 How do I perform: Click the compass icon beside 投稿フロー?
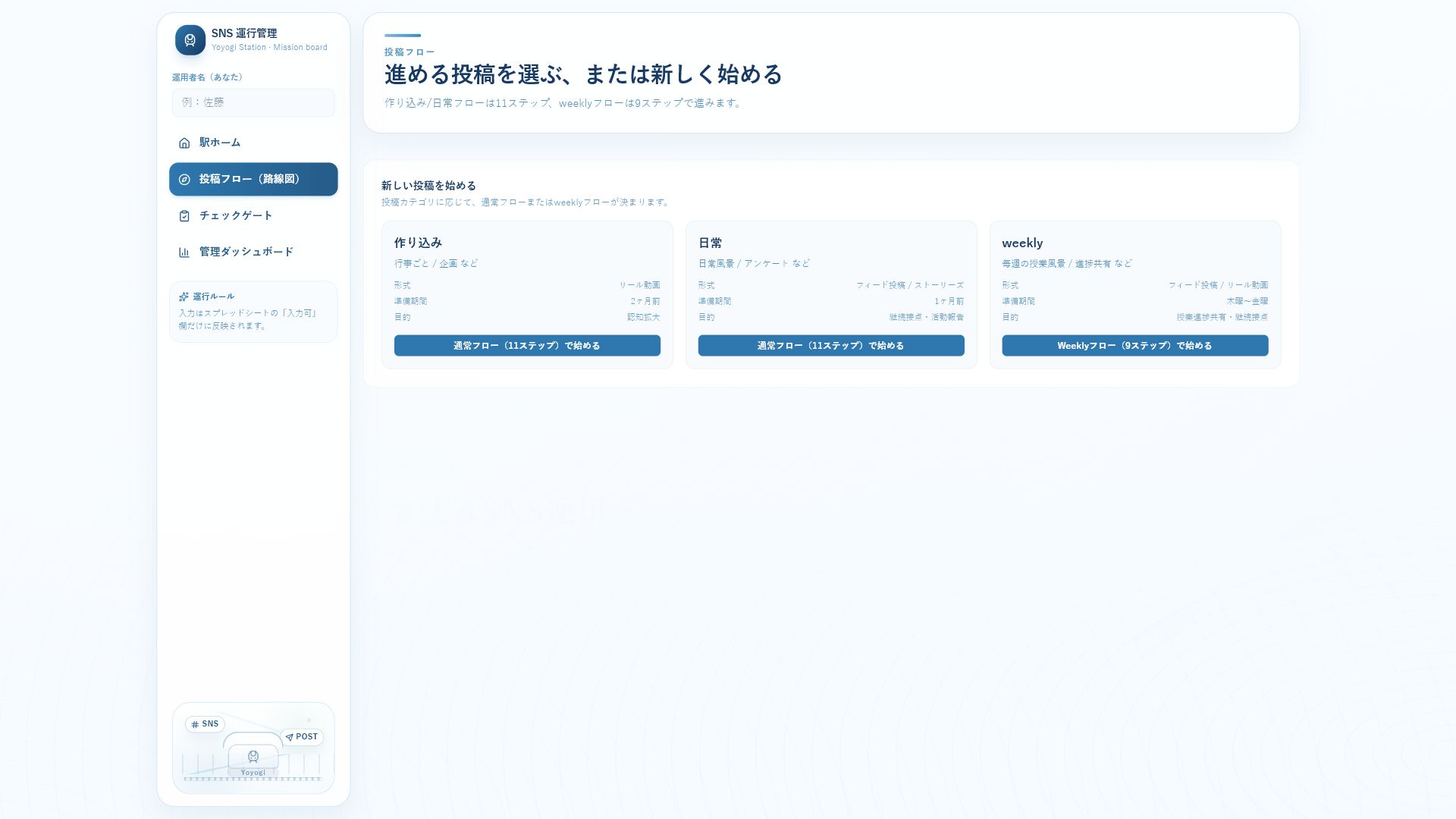[184, 180]
